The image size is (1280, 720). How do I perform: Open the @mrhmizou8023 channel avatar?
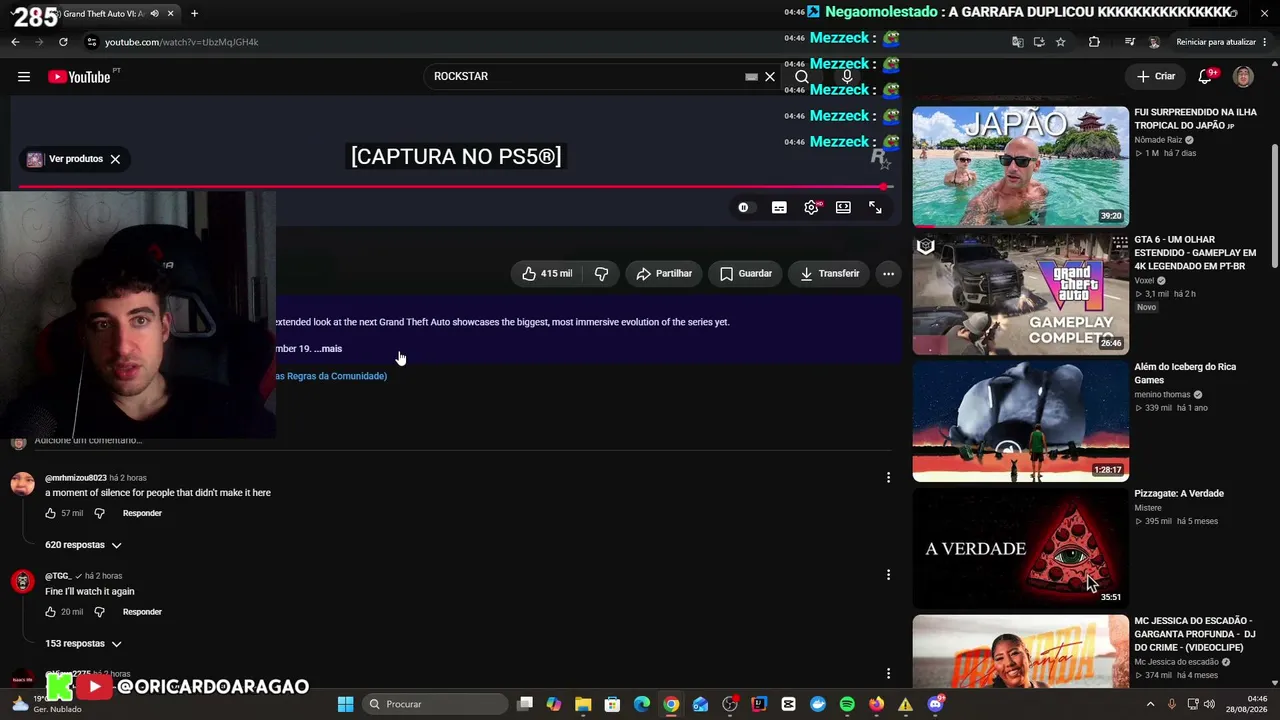click(x=22, y=484)
